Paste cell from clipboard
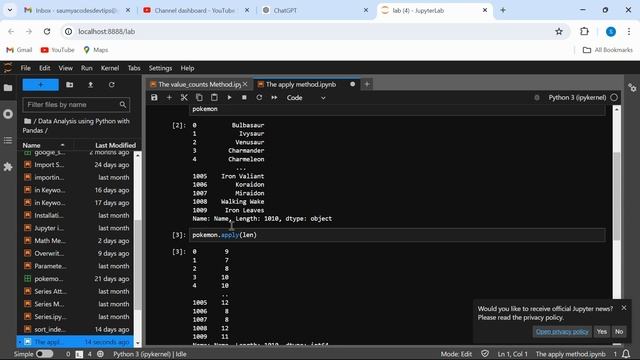 coord(214,98)
